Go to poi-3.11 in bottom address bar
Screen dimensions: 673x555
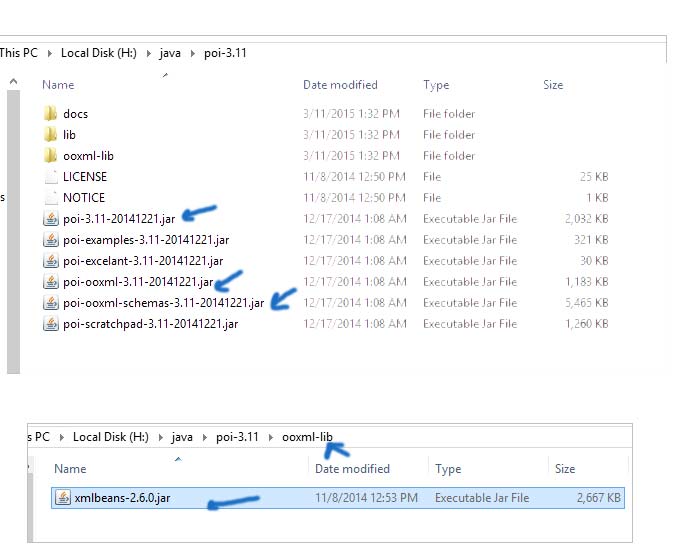(237, 437)
